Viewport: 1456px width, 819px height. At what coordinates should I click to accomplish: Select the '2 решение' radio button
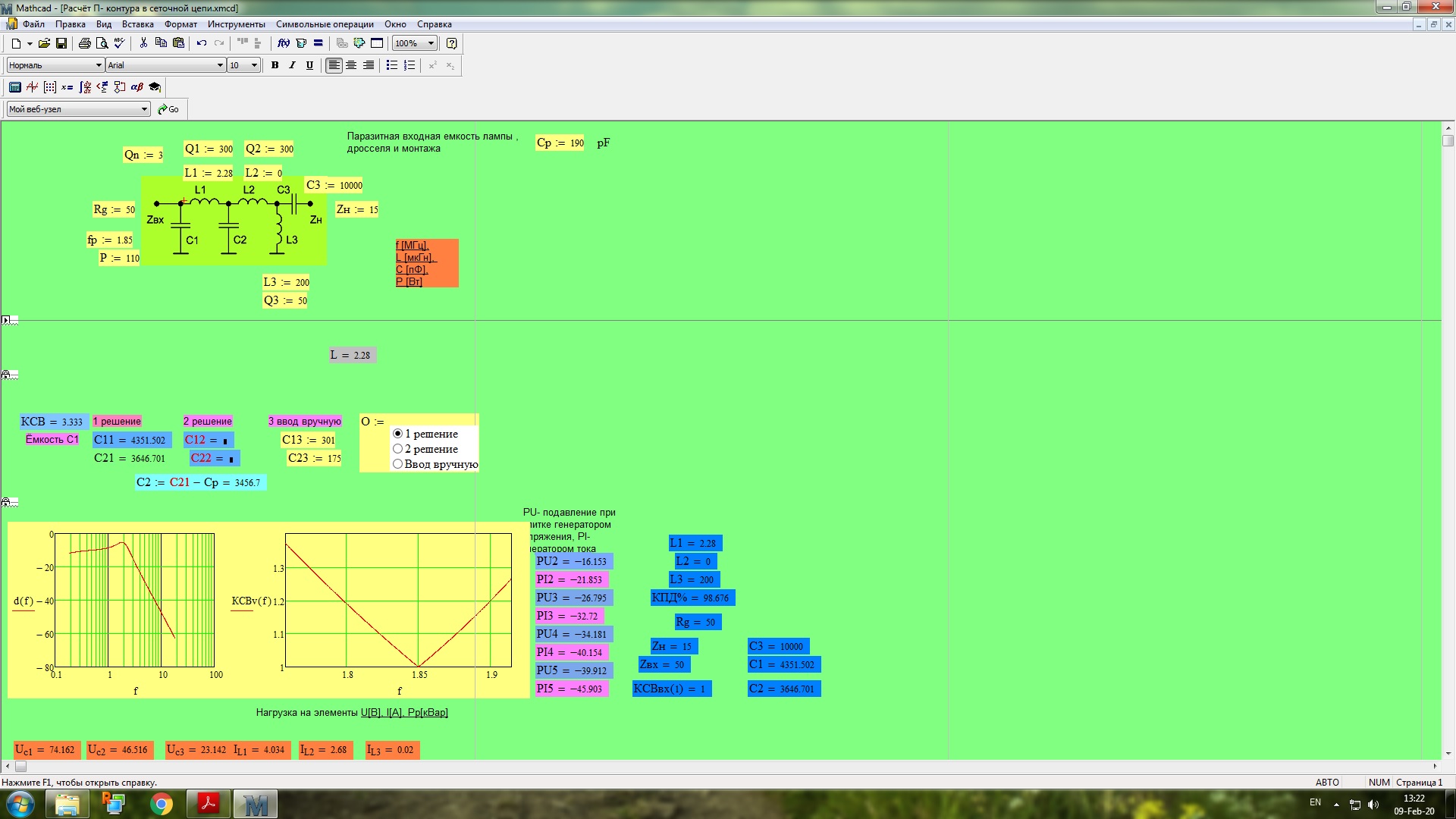tap(397, 449)
